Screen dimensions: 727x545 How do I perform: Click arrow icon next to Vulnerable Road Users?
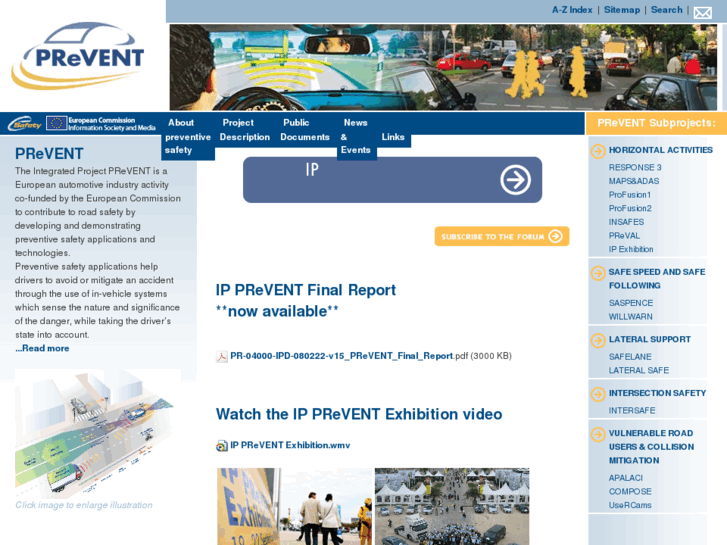tap(598, 434)
